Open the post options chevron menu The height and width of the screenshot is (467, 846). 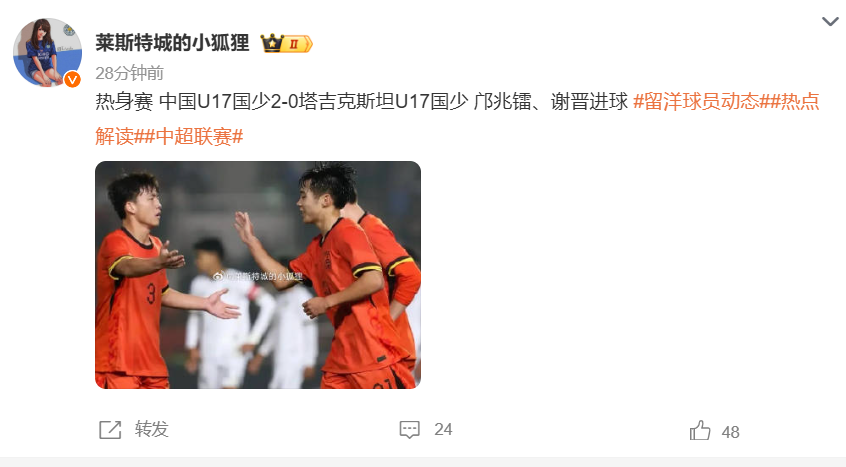pyautogui.click(x=829, y=22)
